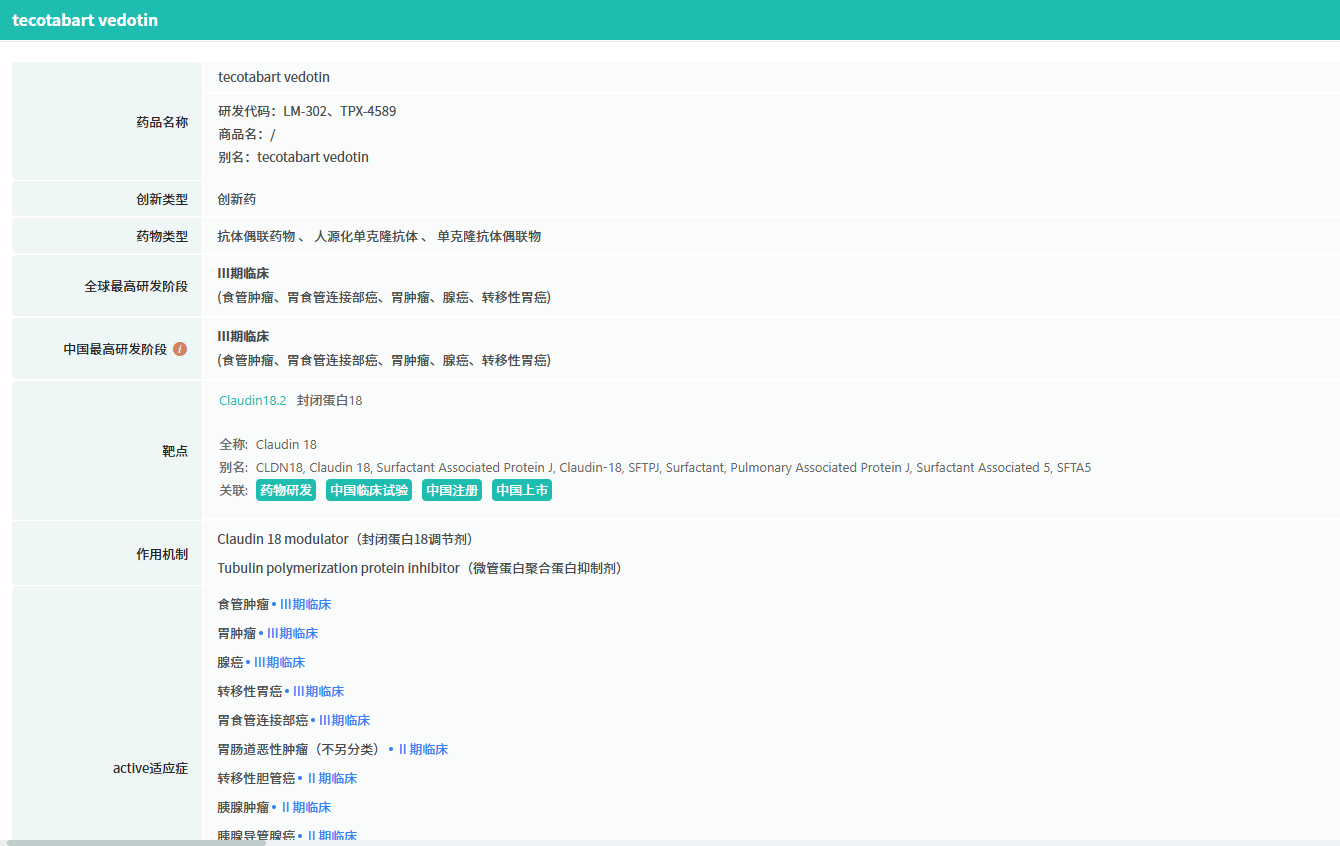1340x846 pixels.
Task: Click the 创新类型 row label
Action: pos(162,200)
